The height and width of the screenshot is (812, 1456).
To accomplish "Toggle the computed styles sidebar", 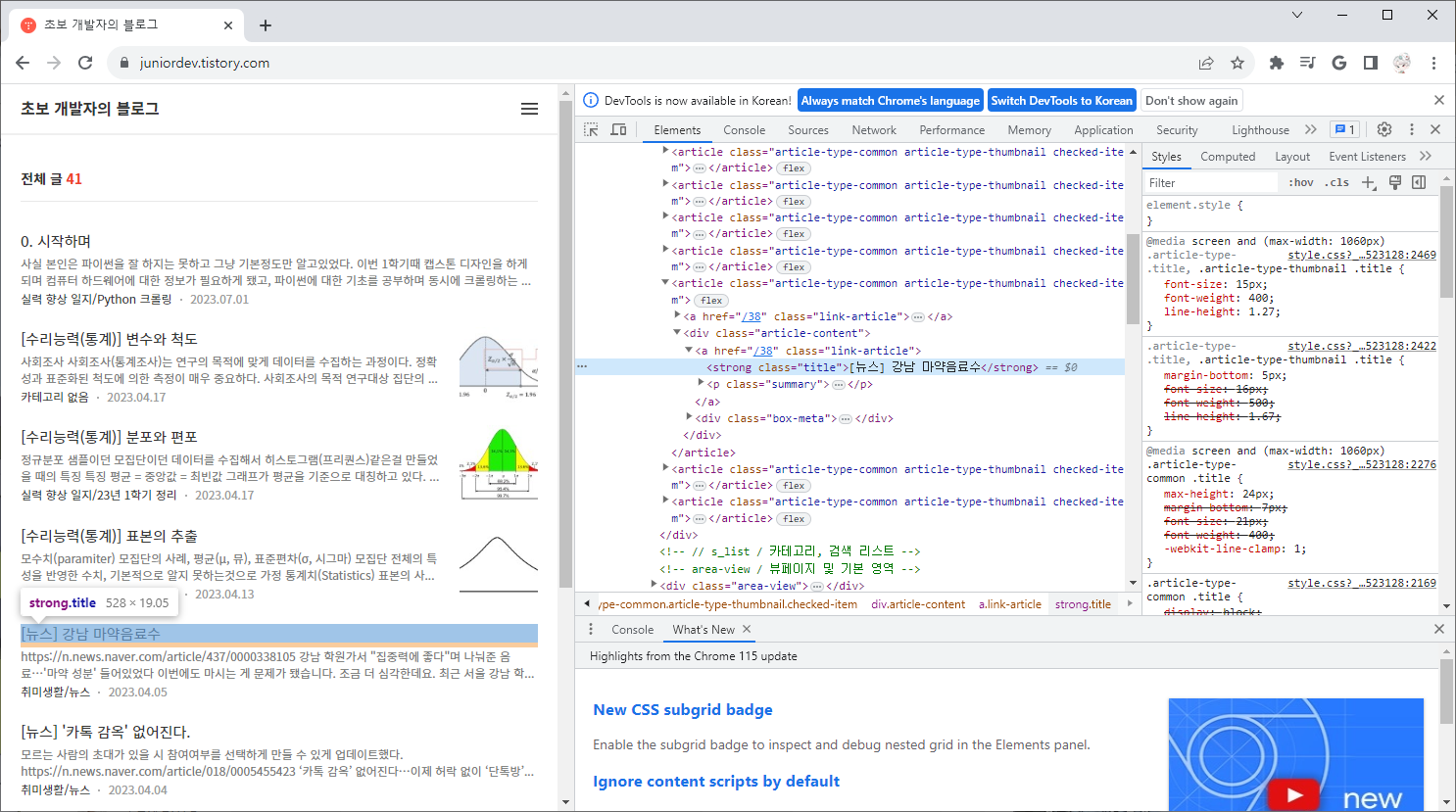I will (1419, 182).
